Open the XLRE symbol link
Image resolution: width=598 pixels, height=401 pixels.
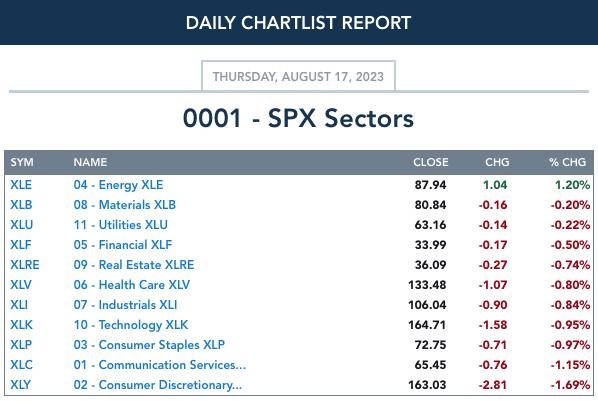pyautogui.click(x=25, y=265)
